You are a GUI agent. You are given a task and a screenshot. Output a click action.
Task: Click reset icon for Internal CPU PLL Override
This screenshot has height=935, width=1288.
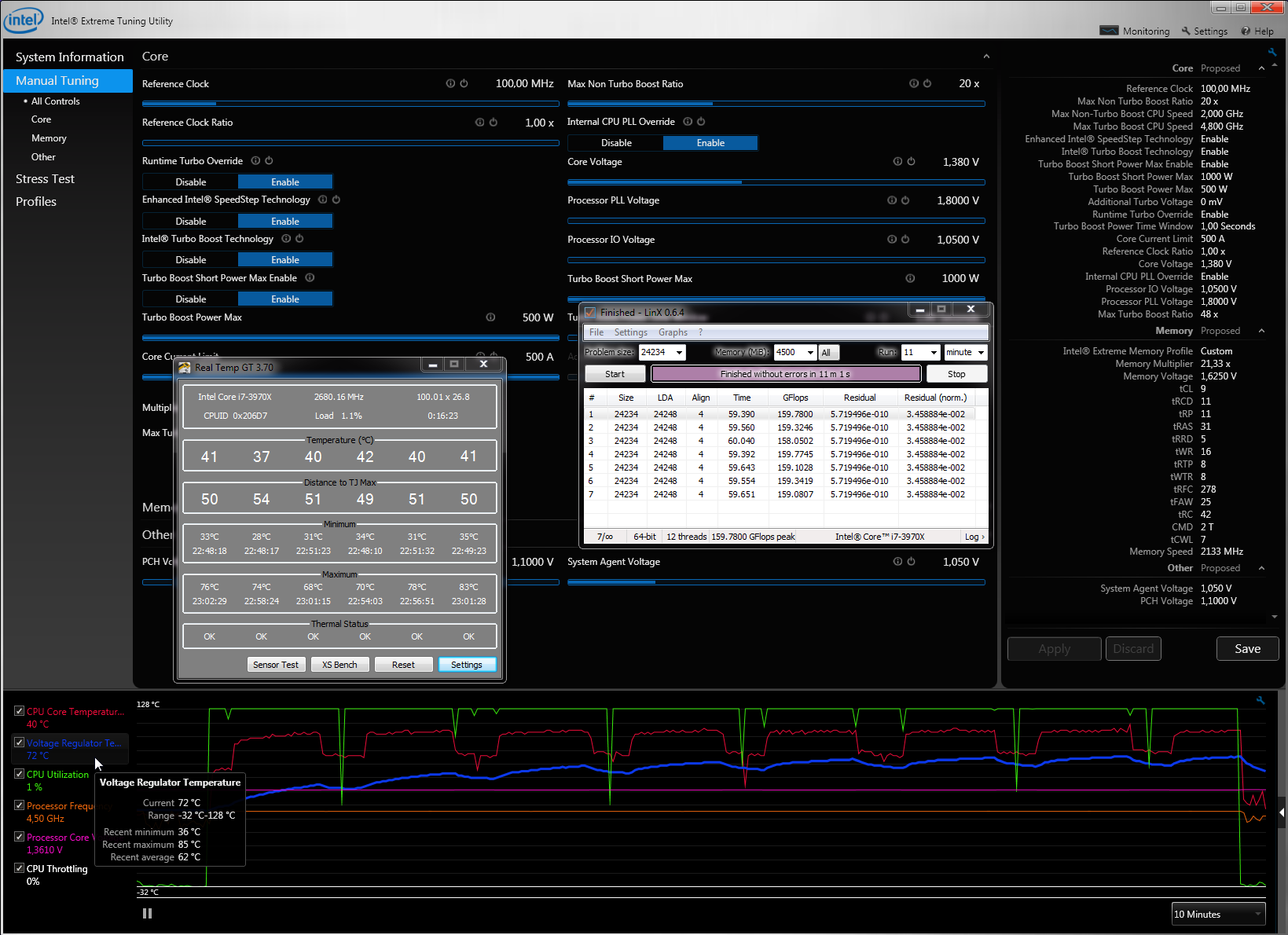coord(701,122)
